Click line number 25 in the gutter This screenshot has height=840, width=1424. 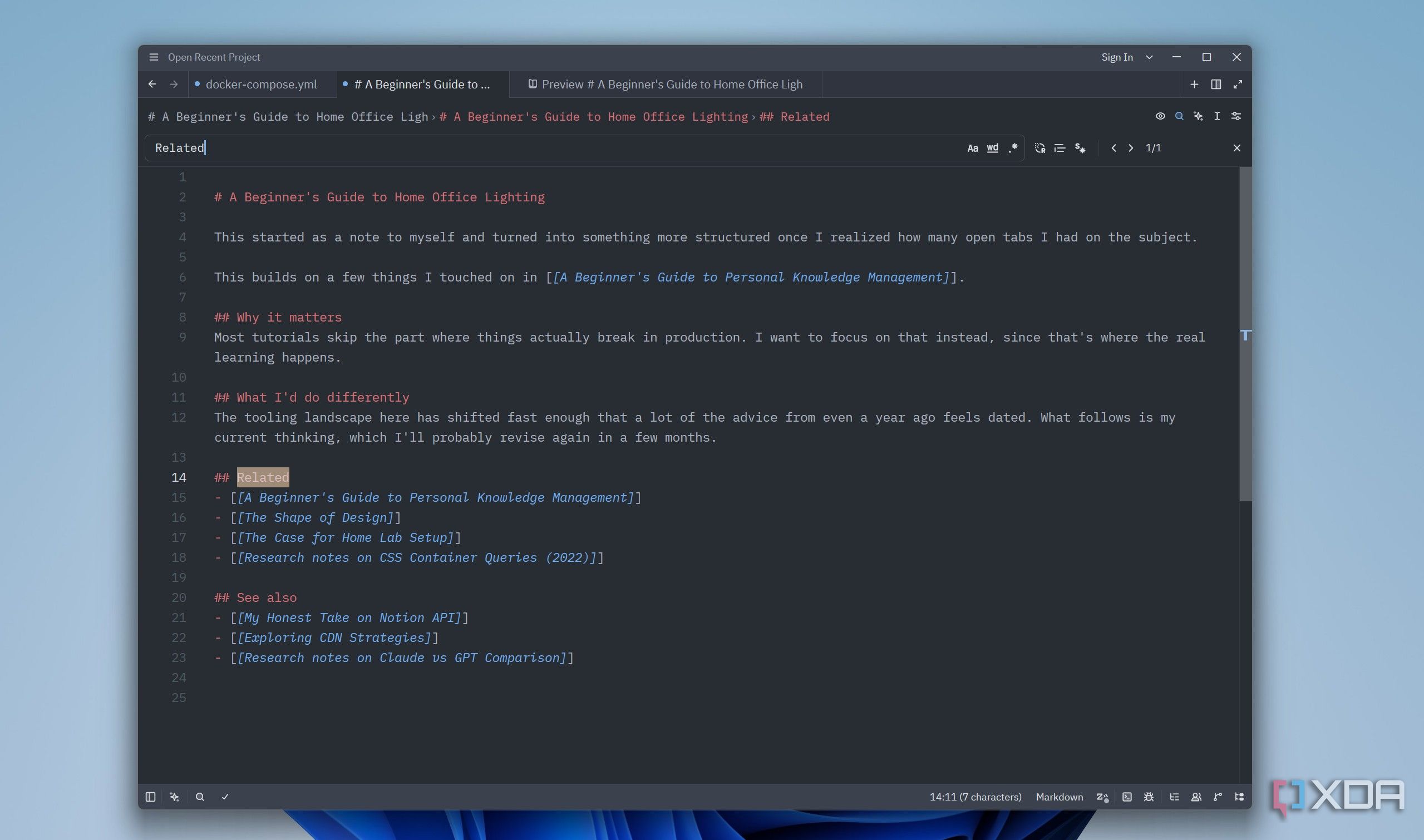click(x=179, y=698)
